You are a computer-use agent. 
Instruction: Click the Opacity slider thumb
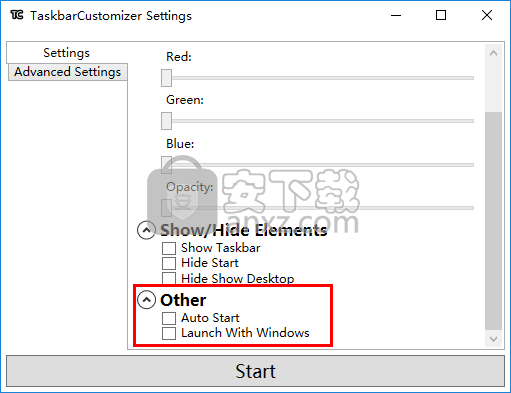(166, 208)
